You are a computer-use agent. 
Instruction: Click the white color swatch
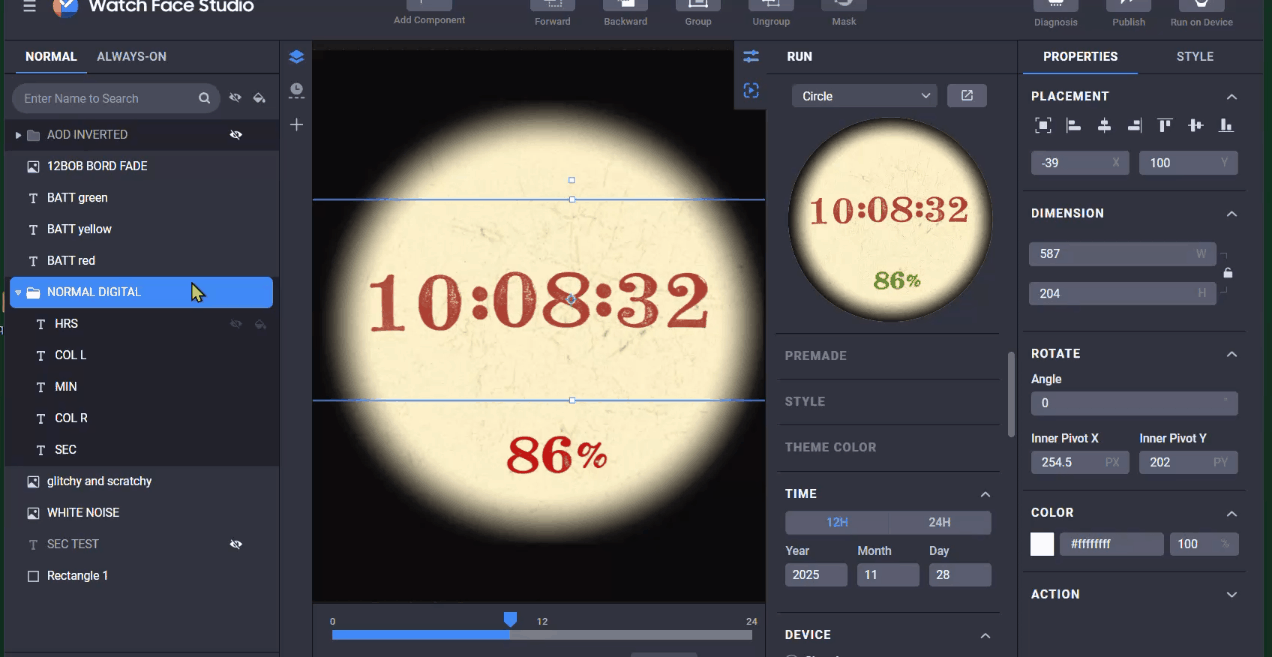coord(1042,544)
